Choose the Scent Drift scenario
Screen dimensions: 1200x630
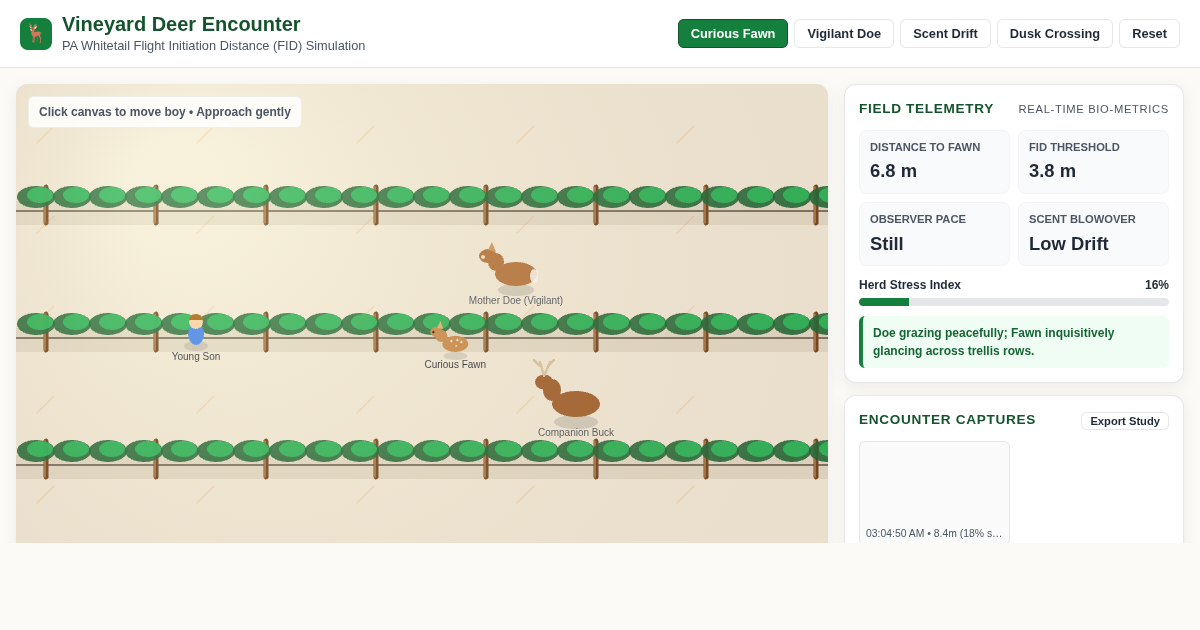(945, 33)
